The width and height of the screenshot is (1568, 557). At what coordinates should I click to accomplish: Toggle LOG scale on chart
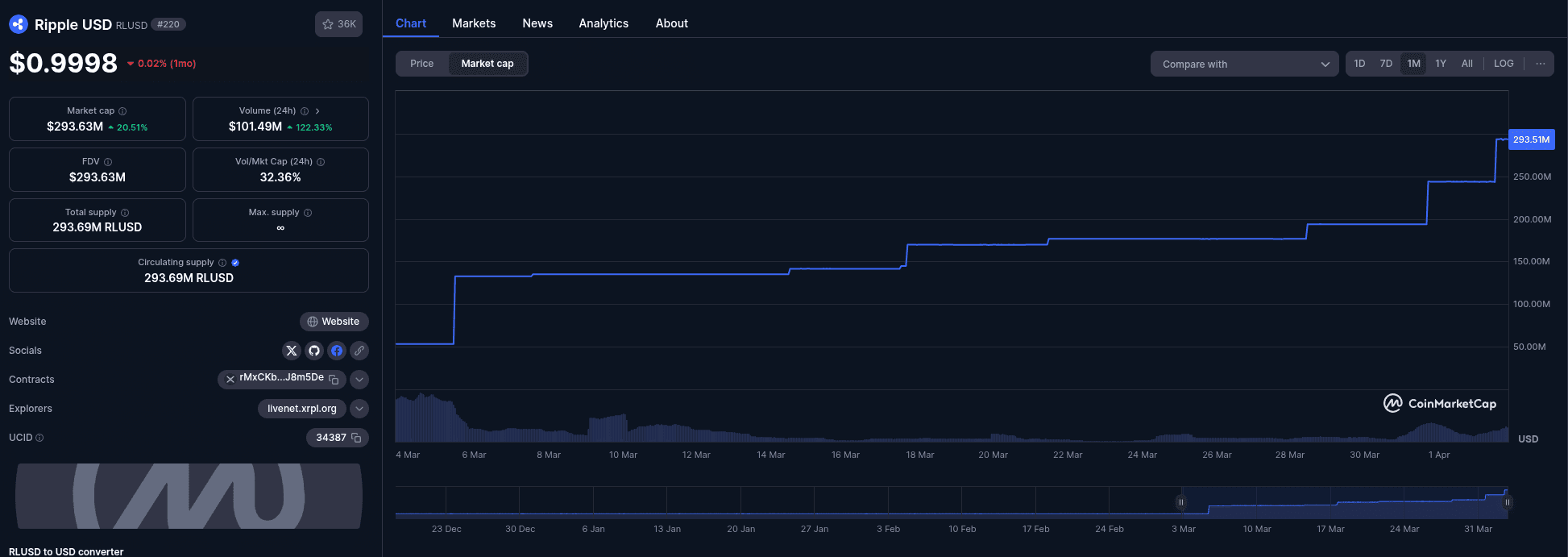pos(1504,64)
